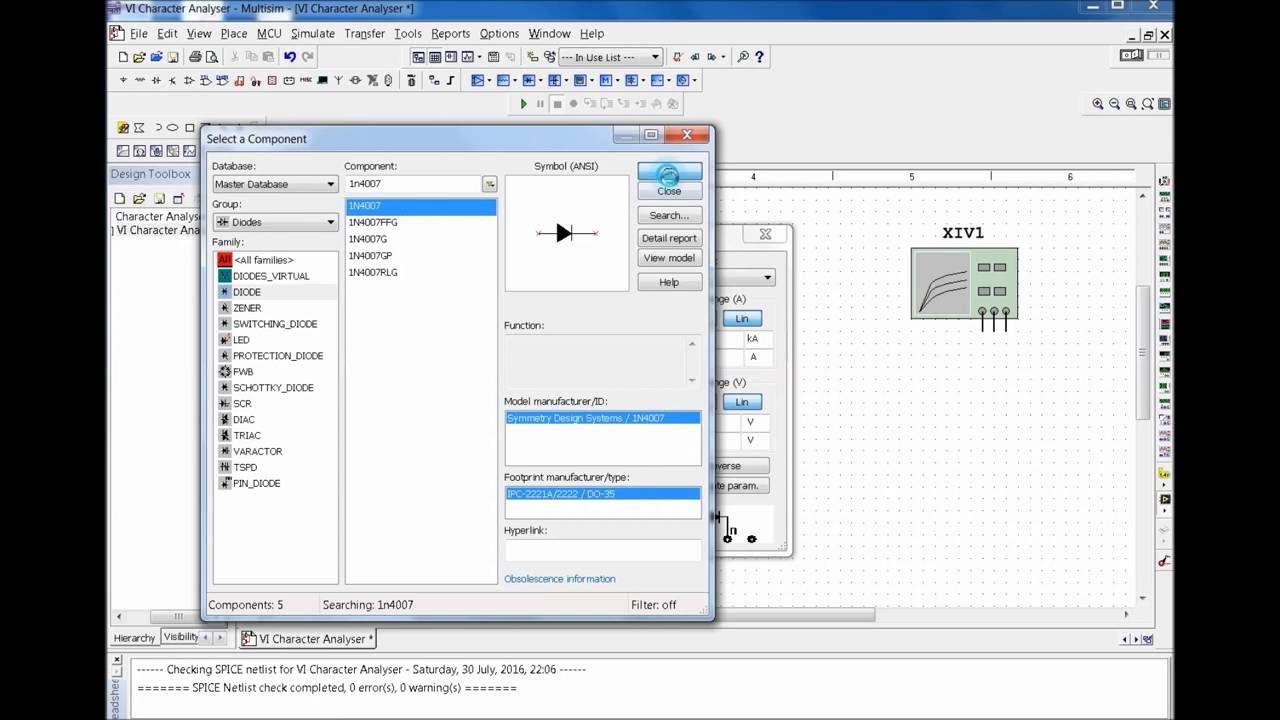Open the Transfer menu
The height and width of the screenshot is (720, 1280).
pos(365,33)
